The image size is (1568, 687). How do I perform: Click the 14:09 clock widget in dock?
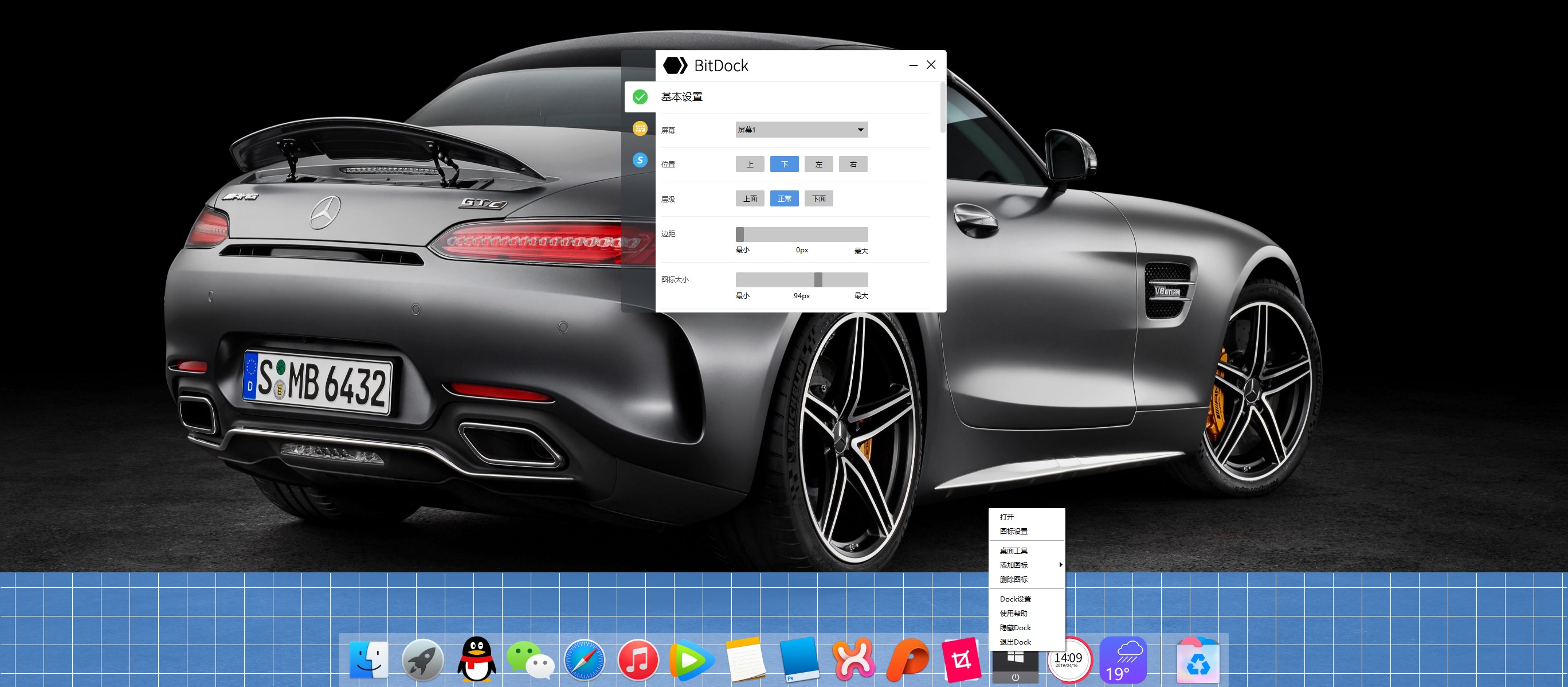coord(1069,659)
